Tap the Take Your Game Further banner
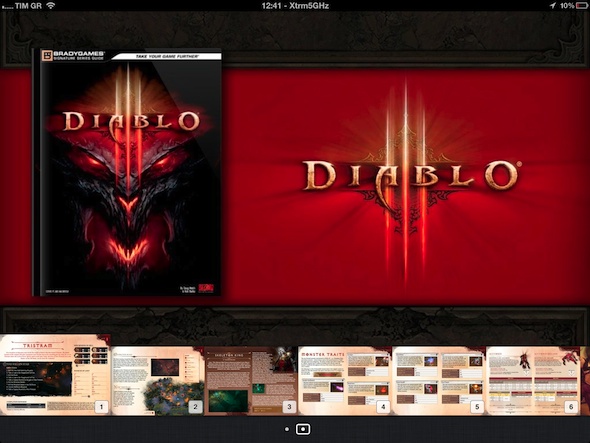 tap(167, 56)
